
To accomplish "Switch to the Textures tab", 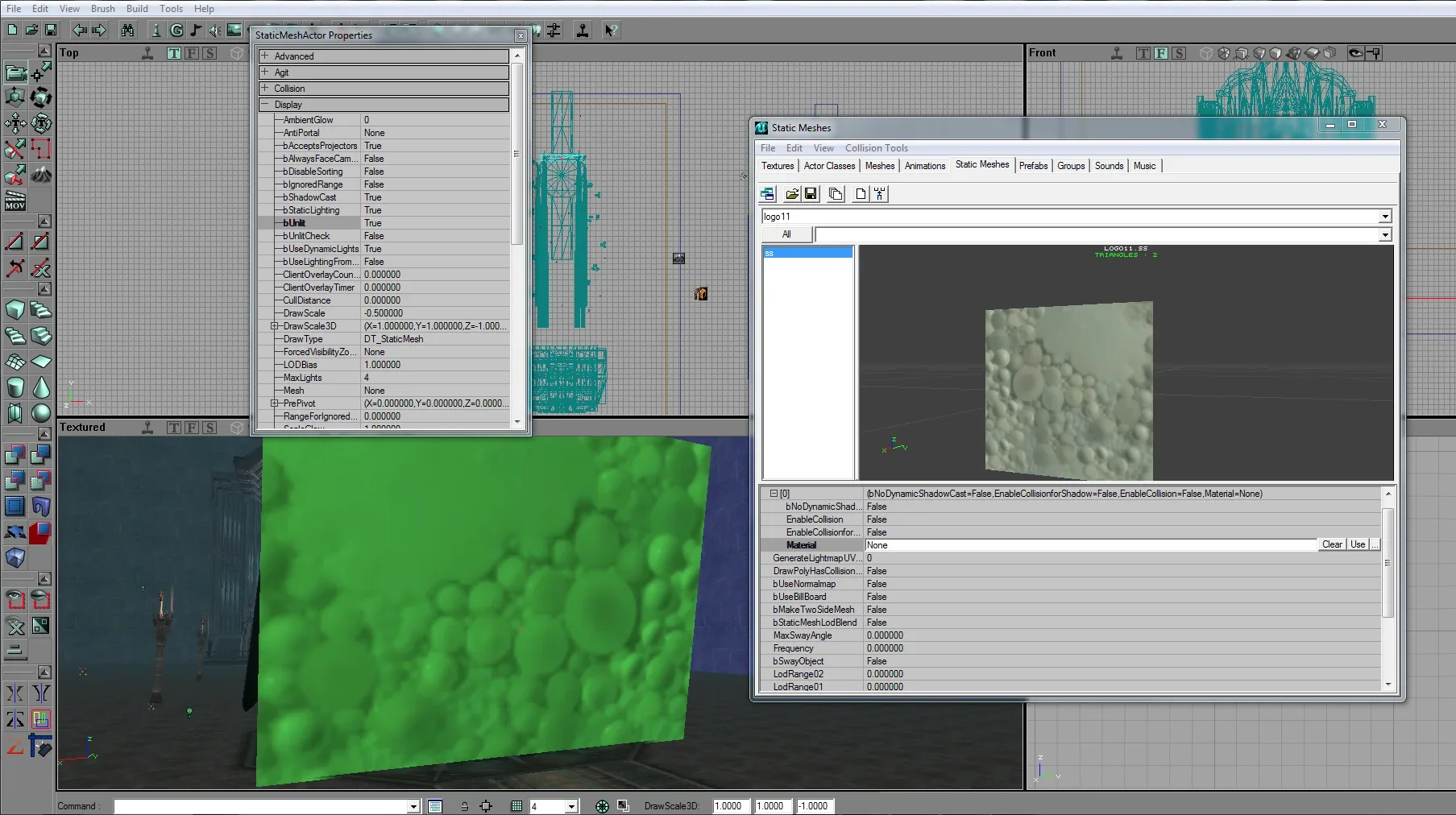I will pyautogui.click(x=778, y=166).
